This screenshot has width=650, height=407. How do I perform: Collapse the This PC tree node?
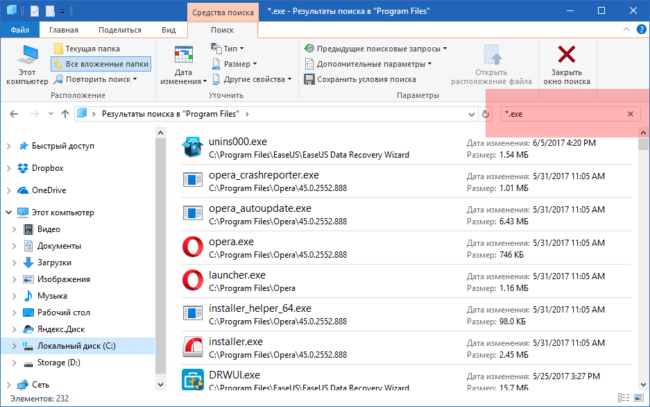click(9, 212)
